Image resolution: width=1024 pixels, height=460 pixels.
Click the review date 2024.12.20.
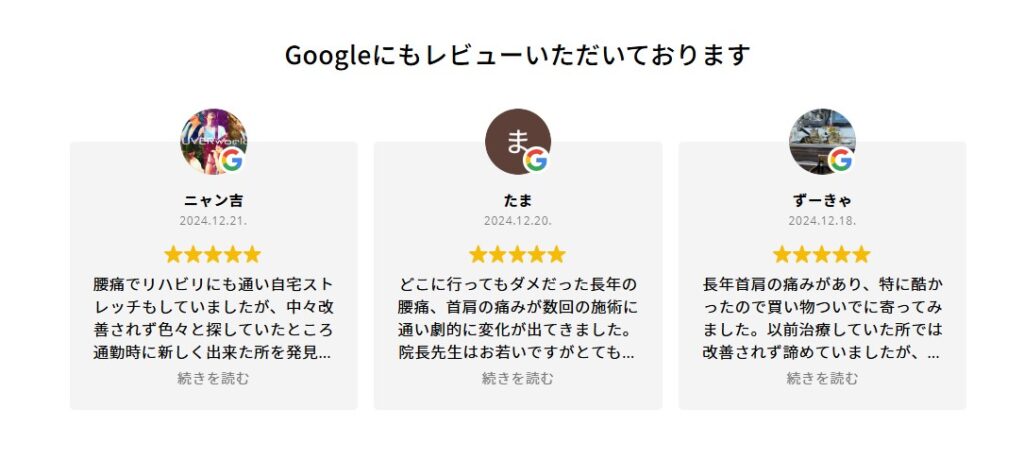pos(517,220)
